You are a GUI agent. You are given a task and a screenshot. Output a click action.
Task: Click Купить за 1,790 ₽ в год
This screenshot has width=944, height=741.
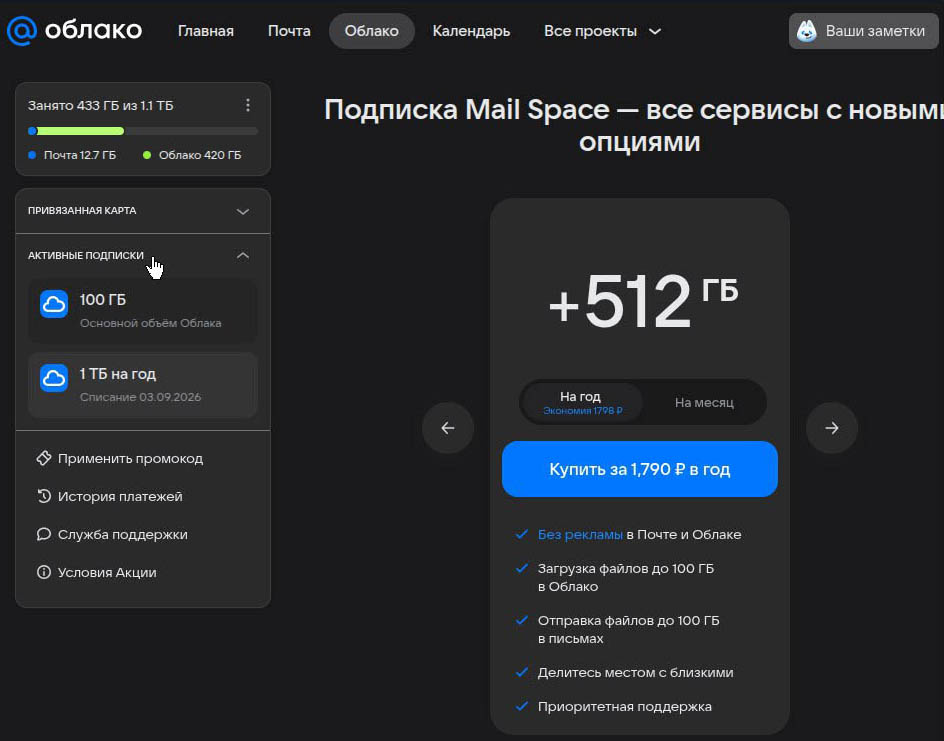tap(639, 469)
